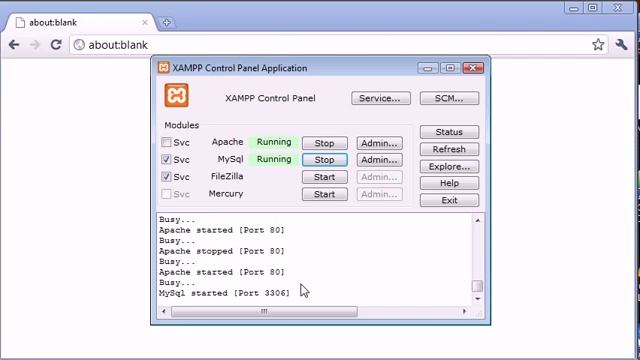Screen dimensions: 640x360
Task: Minimize the XAMPP Control Panel window
Action: (x=427, y=68)
